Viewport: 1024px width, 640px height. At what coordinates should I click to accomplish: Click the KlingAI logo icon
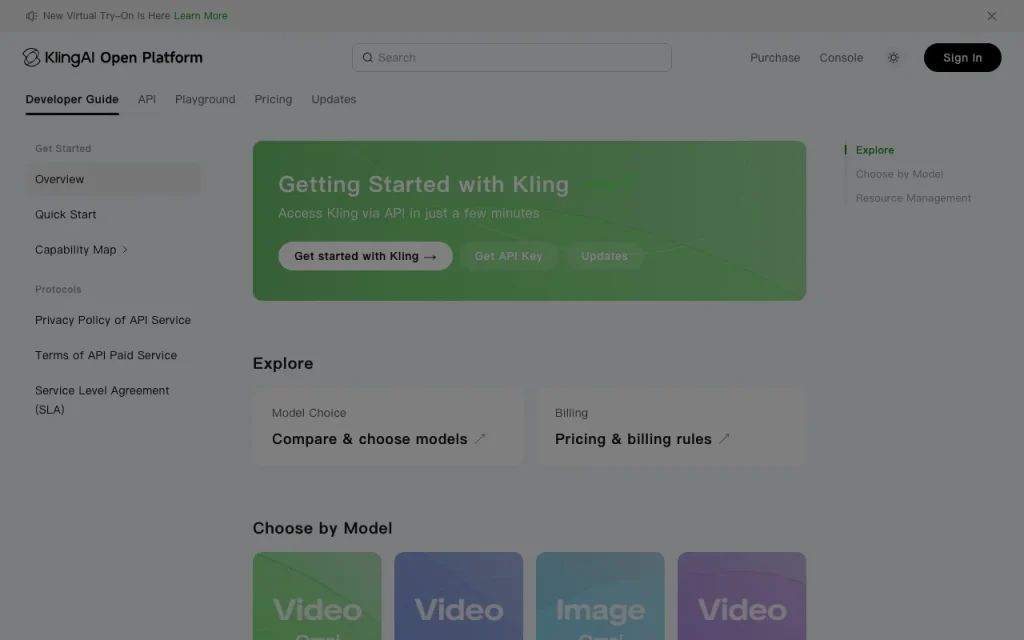tap(31, 57)
